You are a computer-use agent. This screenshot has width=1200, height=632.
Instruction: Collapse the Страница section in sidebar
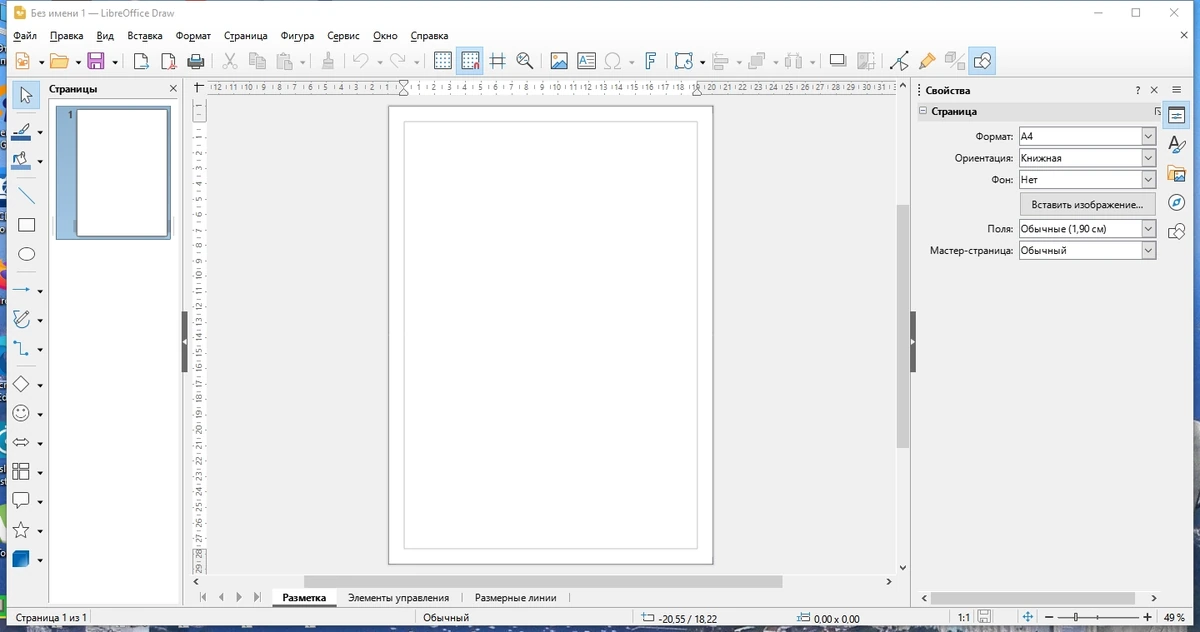(x=923, y=112)
